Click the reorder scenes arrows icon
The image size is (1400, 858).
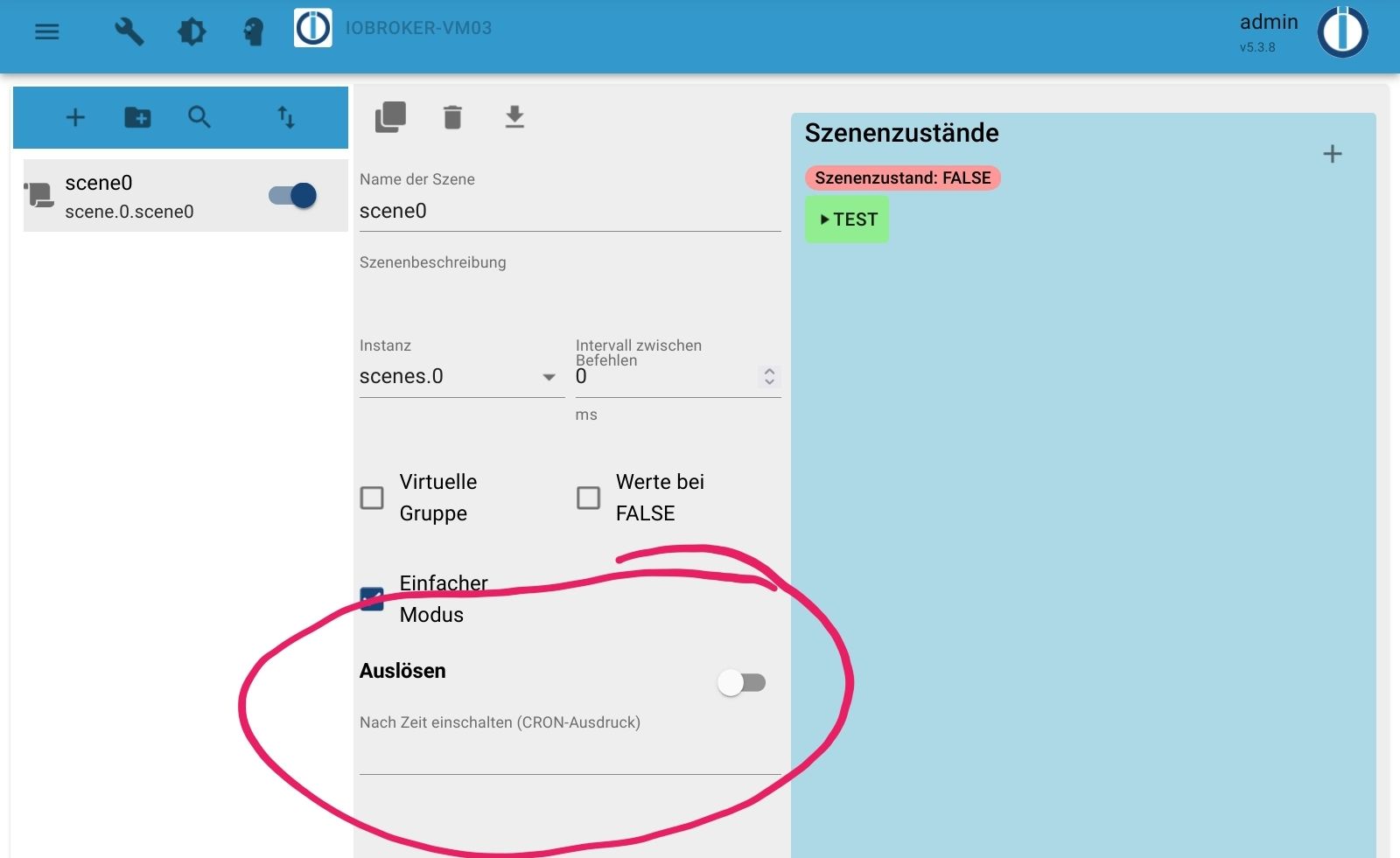(286, 117)
